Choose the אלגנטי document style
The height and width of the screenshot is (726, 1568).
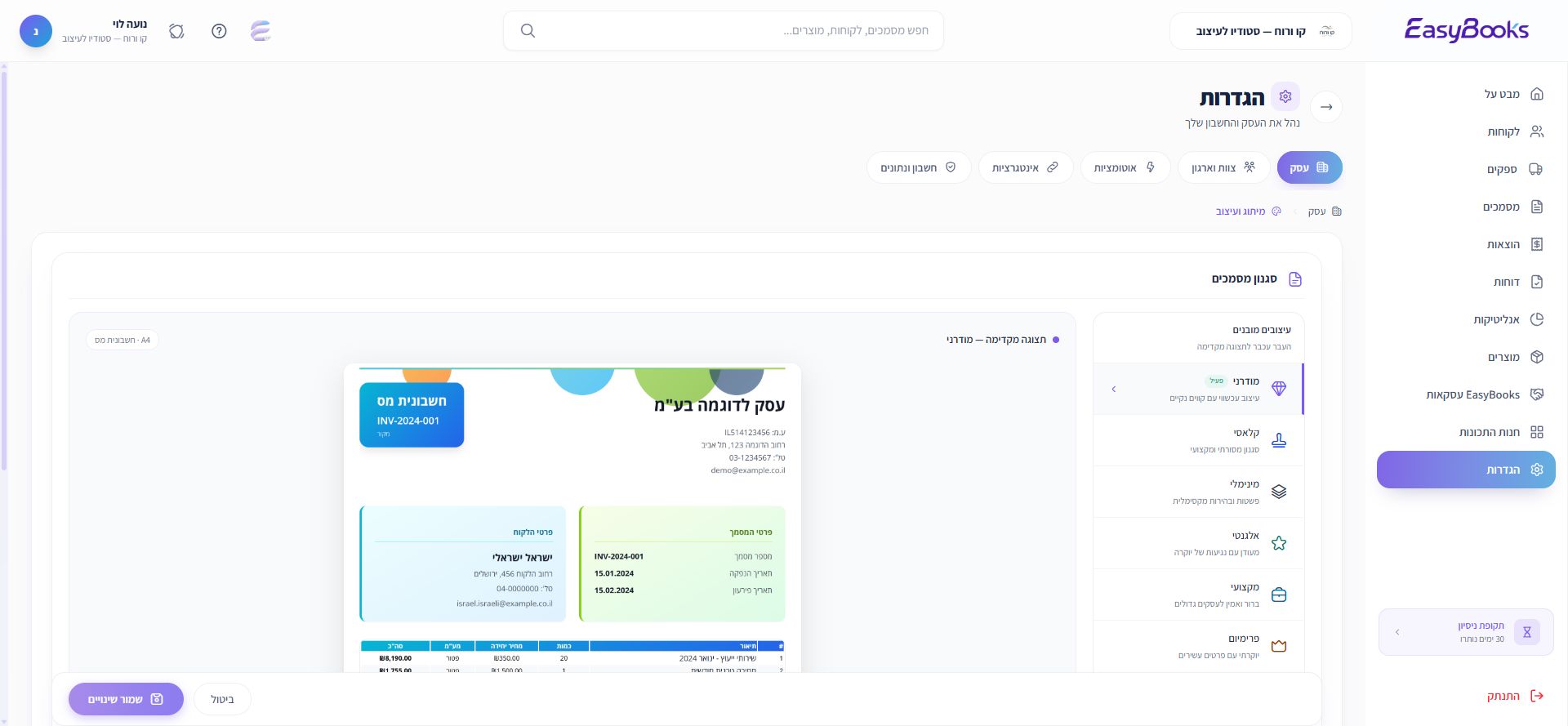pyautogui.click(x=1198, y=543)
